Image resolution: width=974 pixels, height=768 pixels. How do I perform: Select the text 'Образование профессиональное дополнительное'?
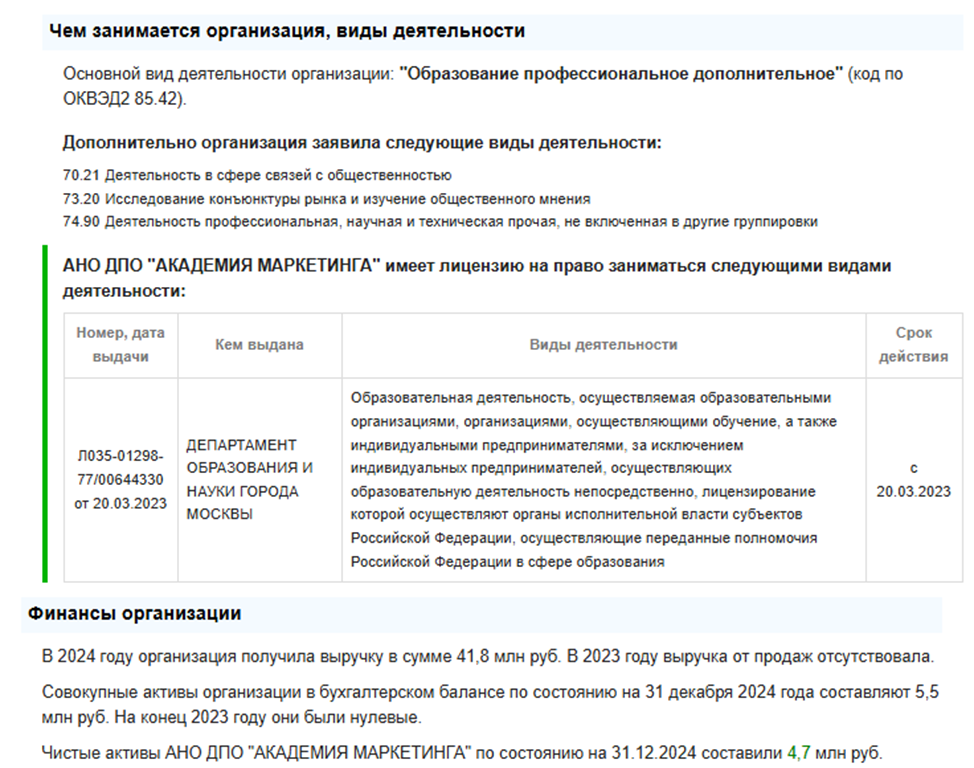click(621, 74)
